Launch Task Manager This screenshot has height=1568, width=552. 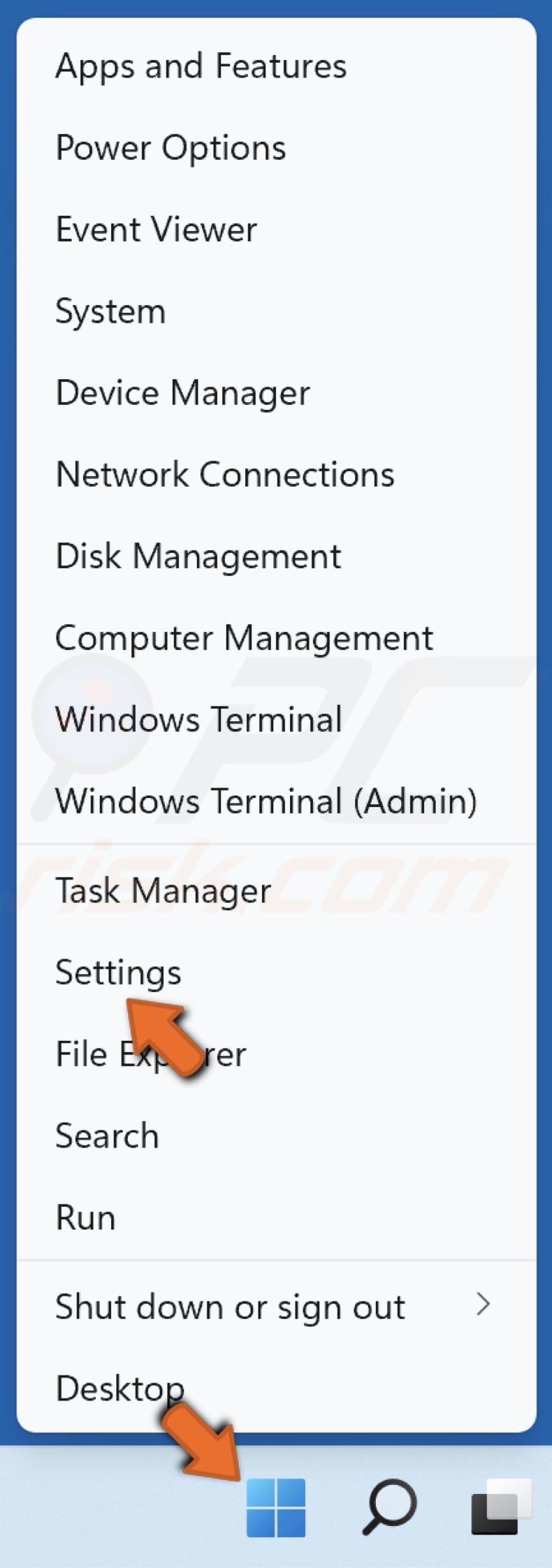click(x=163, y=891)
